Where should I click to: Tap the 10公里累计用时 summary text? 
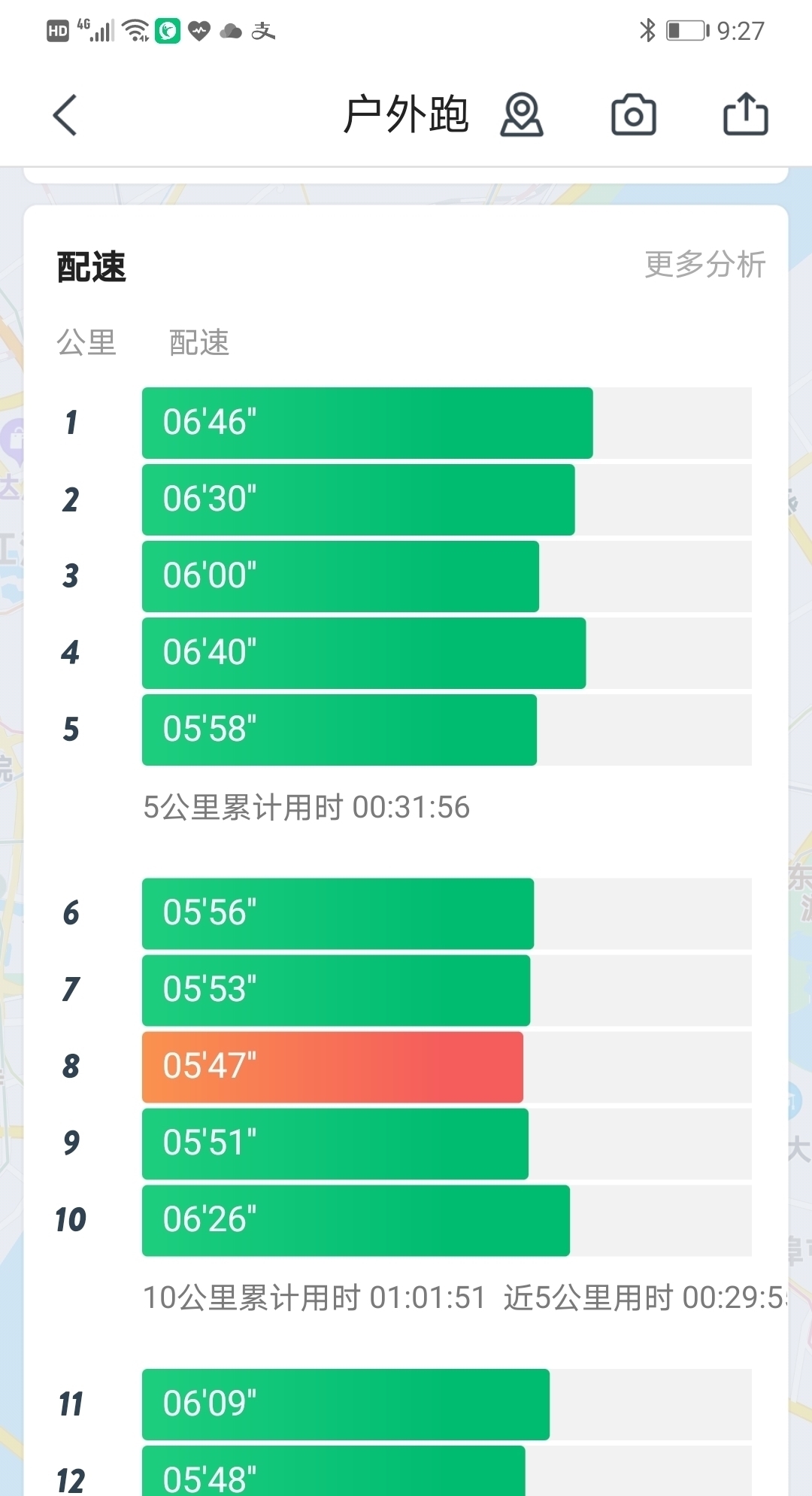(314, 1298)
